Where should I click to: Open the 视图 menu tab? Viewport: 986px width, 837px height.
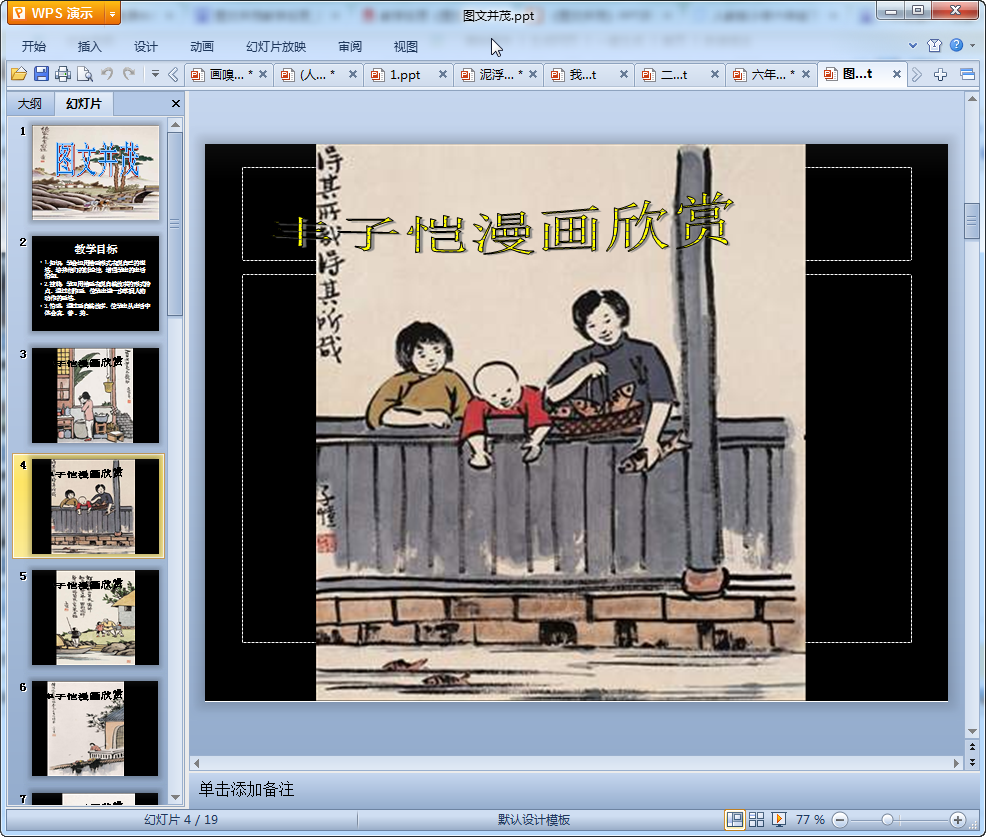click(406, 47)
